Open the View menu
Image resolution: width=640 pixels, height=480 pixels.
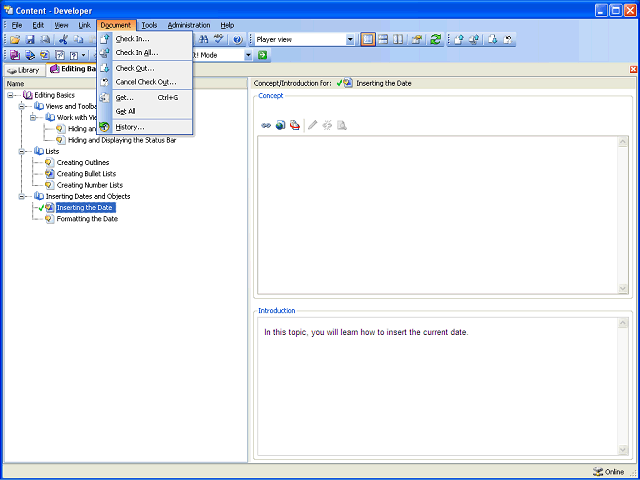61,25
